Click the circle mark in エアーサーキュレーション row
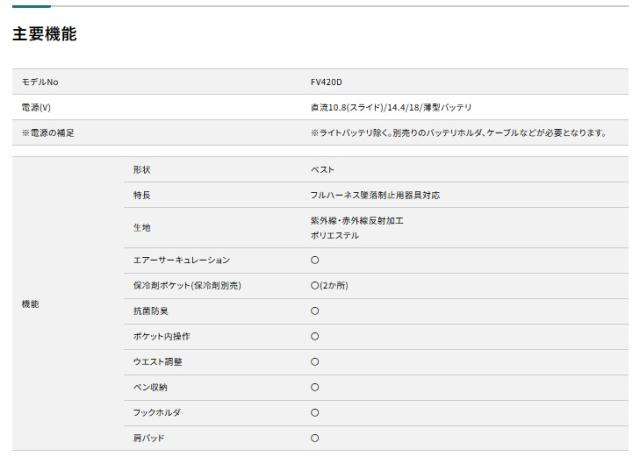The height and width of the screenshot is (457, 640). tap(315, 260)
